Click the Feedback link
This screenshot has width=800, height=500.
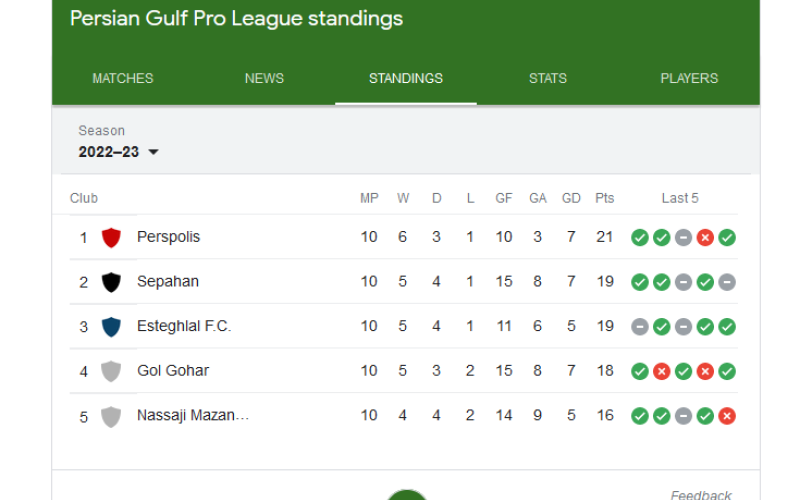[x=701, y=494]
